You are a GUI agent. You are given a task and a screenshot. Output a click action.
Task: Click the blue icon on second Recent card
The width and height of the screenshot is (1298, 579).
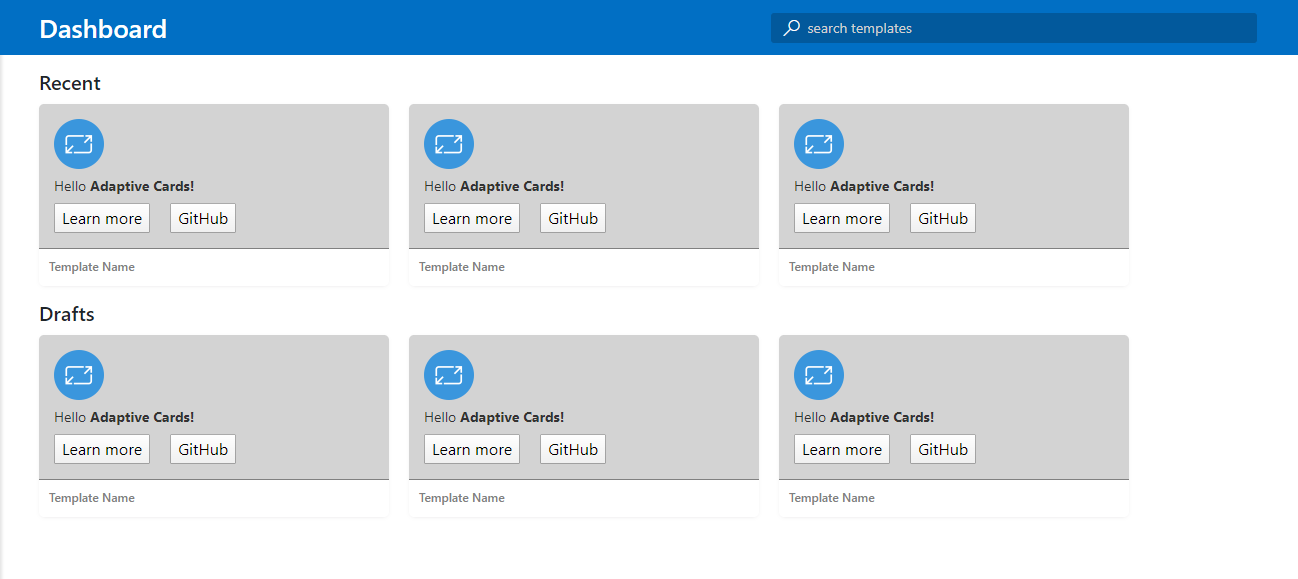[x=449, y=144]
